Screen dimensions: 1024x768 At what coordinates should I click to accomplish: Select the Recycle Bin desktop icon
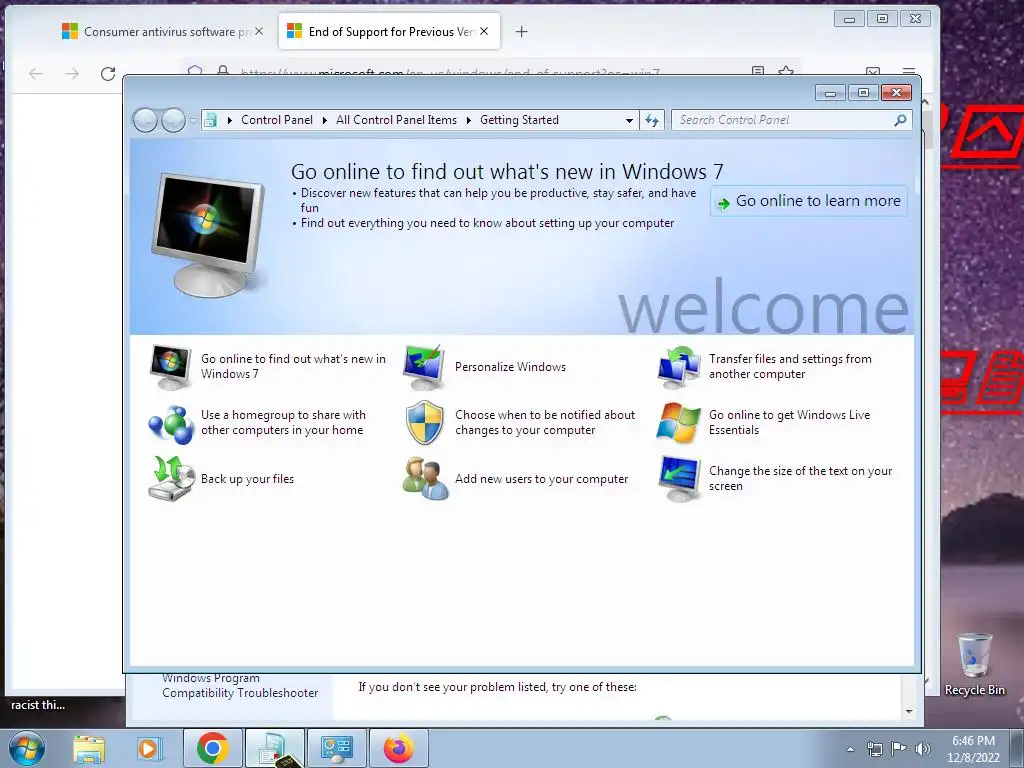974,664
